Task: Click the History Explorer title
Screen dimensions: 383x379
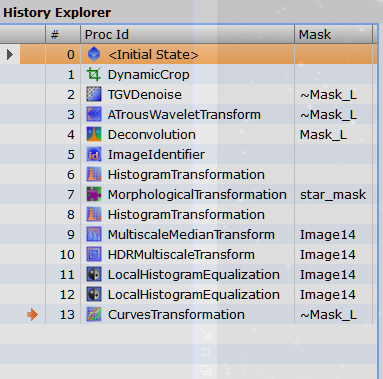Action: pyautogui.click(x=57, y=13)
